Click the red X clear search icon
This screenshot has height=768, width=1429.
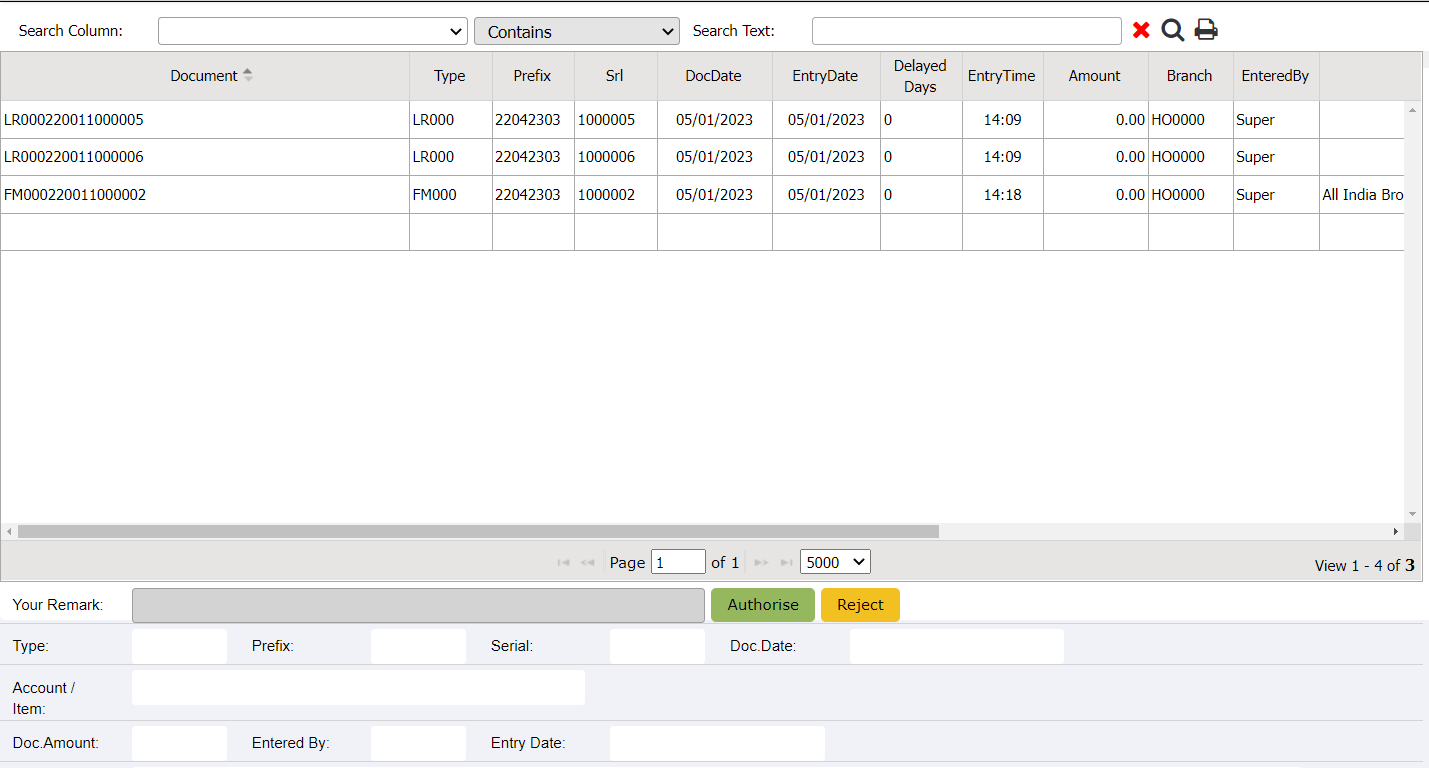tap(1141, 31)
